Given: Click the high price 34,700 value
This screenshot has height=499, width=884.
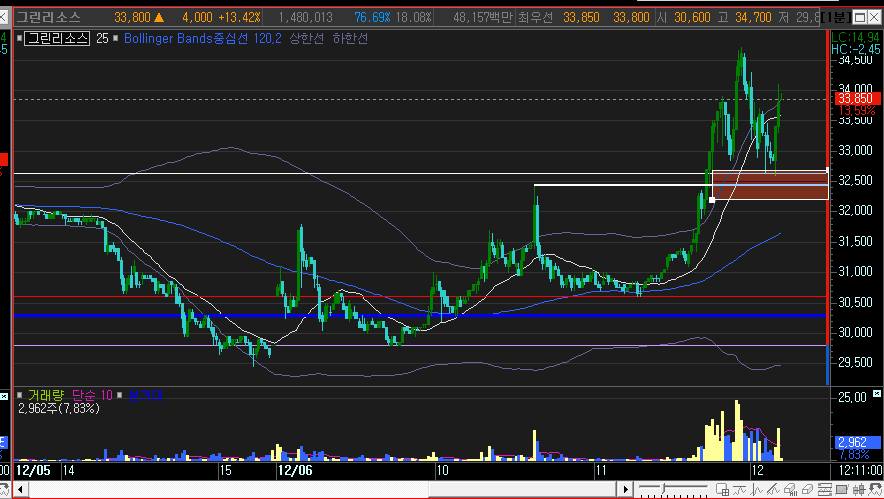Looking at the screenshot, I should [x=753, y=17].
